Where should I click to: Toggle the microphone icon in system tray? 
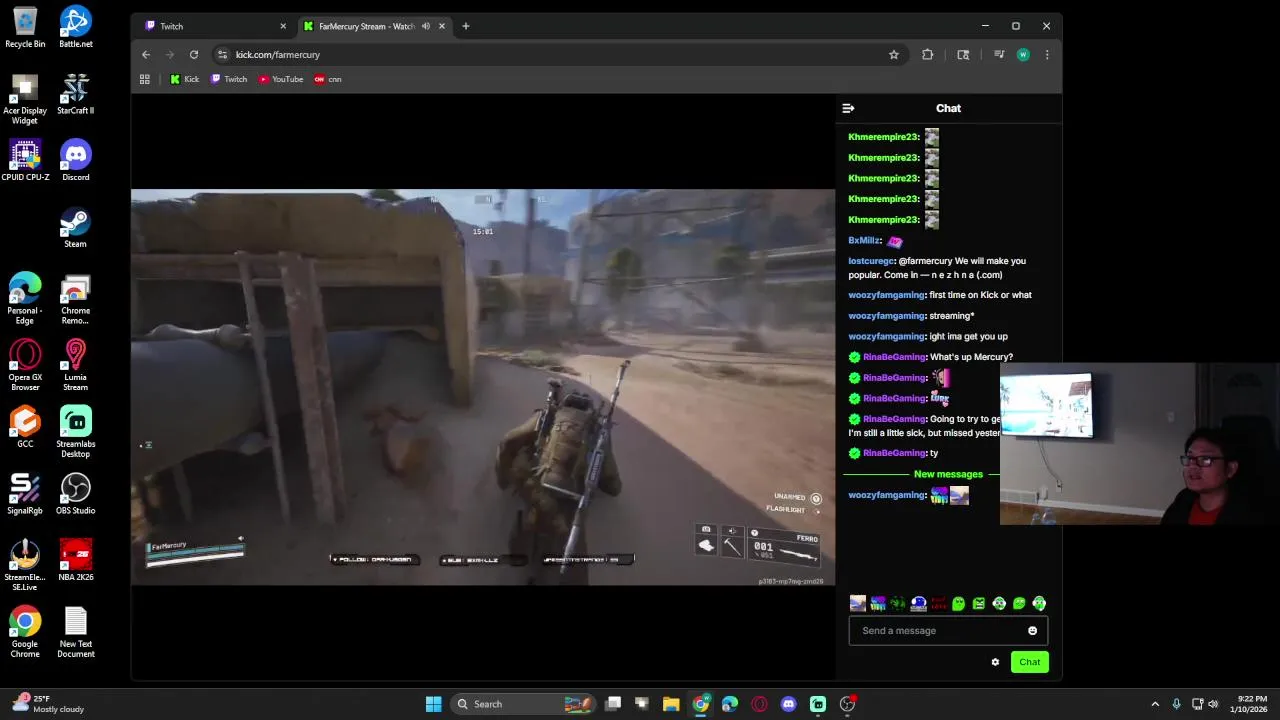[x=1176, y=704]
